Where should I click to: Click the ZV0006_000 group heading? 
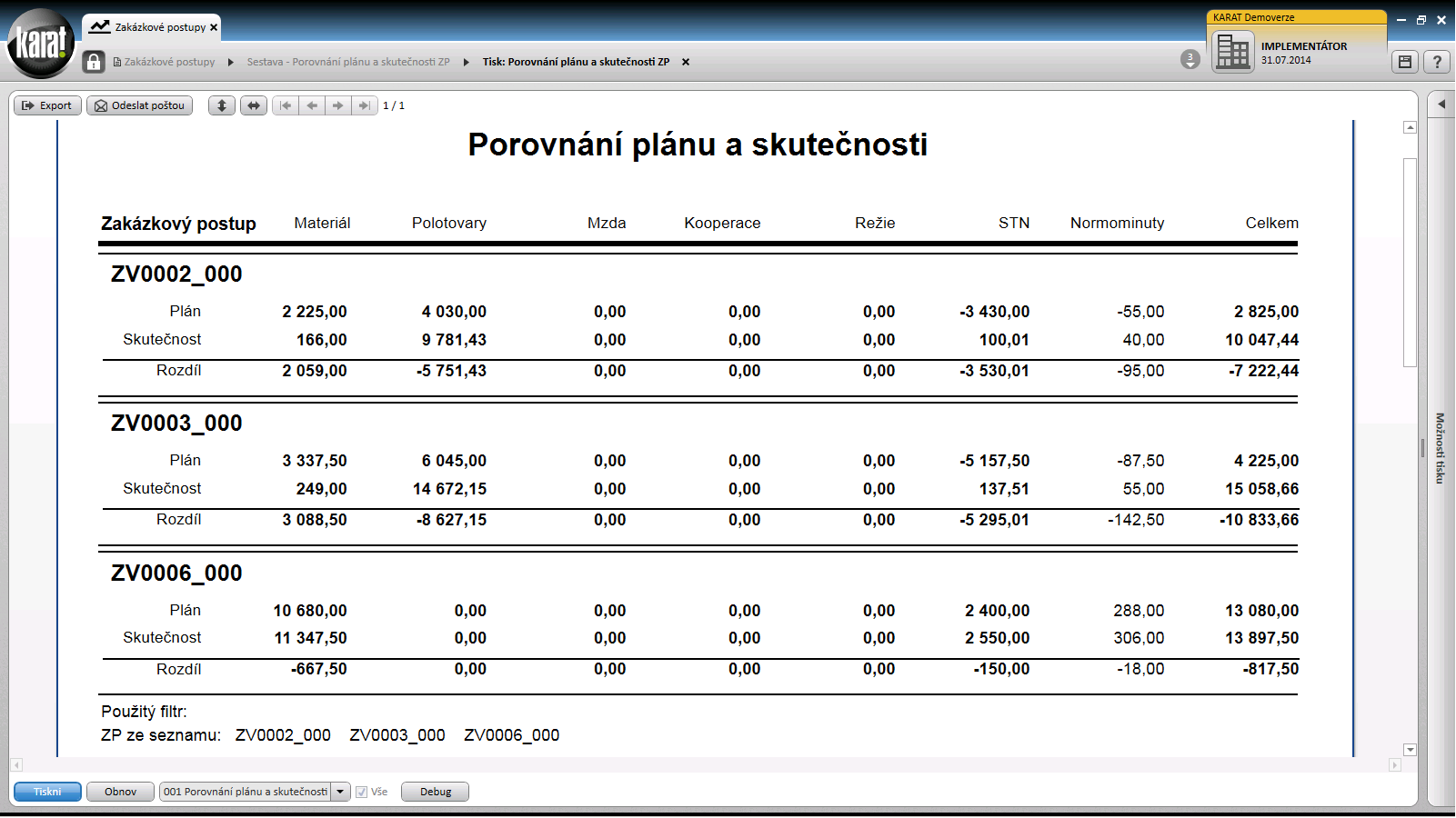point(176,574)
